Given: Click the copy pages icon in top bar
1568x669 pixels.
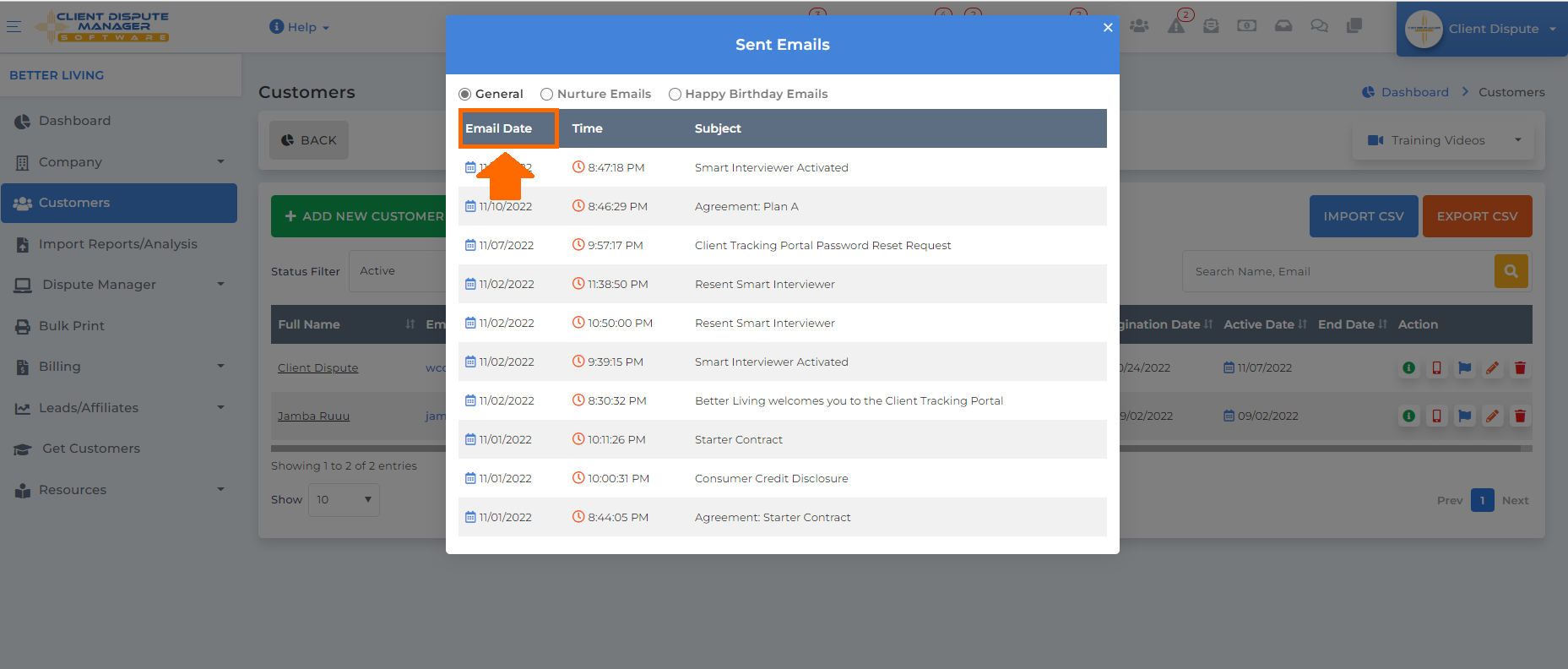Looking at the screenshot, I should tap(1354, 26).
